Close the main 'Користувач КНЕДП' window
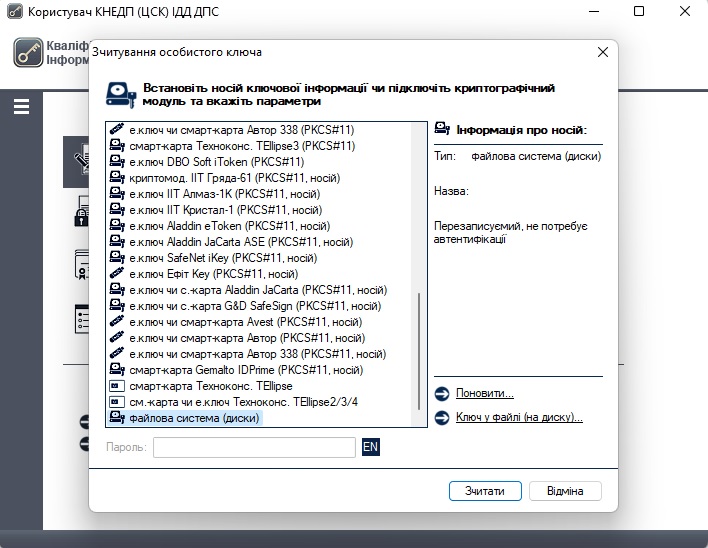708x548 pixels. [x=685, y=11]
